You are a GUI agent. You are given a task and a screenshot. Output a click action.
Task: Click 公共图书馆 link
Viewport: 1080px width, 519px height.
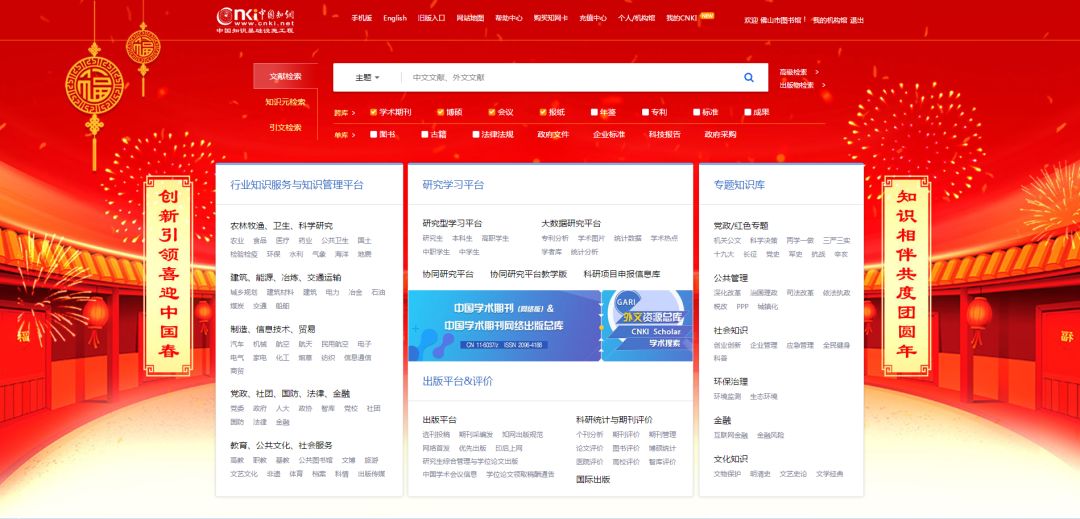(x=315, y=460)
